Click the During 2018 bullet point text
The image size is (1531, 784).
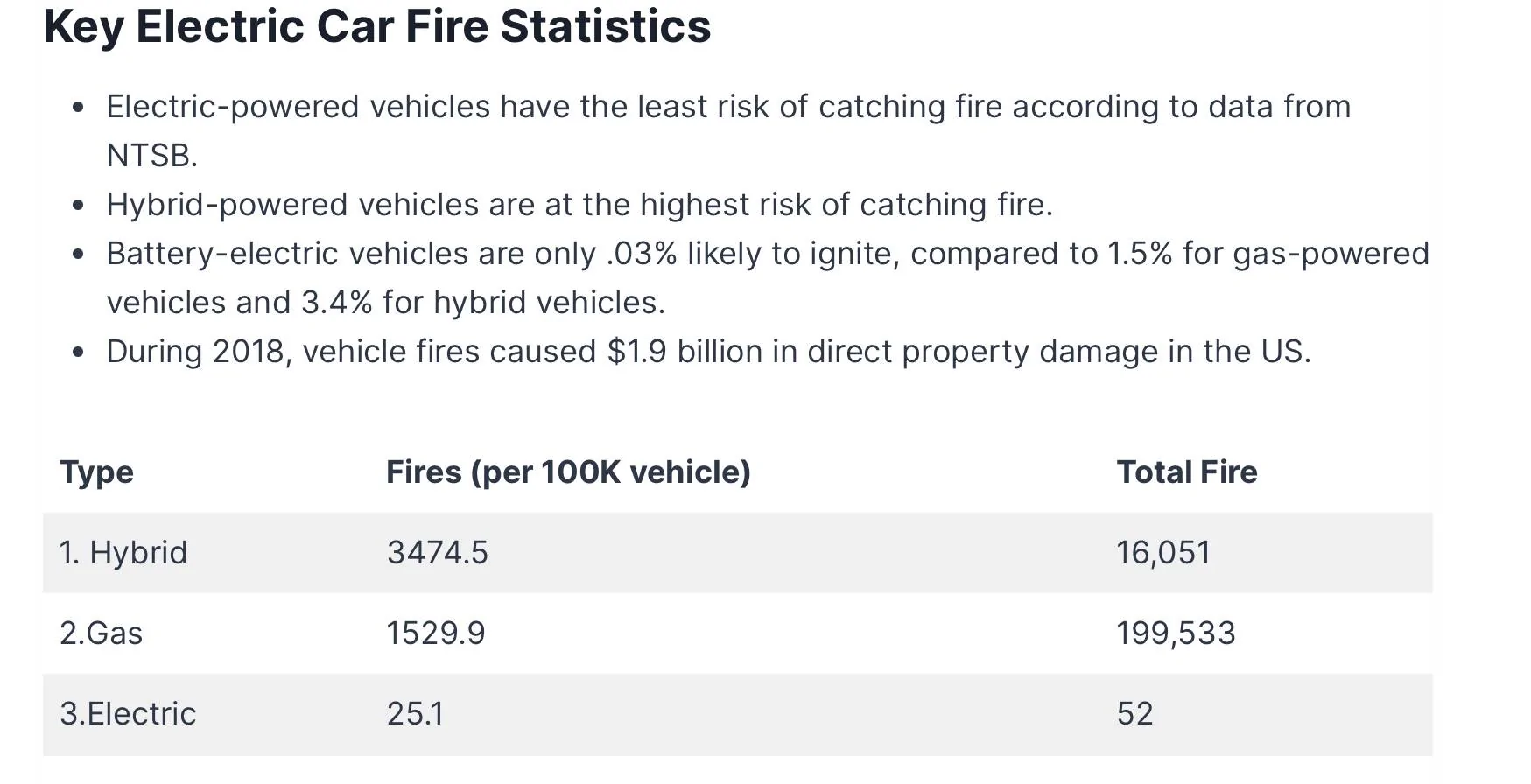click(x=709, y=352)
